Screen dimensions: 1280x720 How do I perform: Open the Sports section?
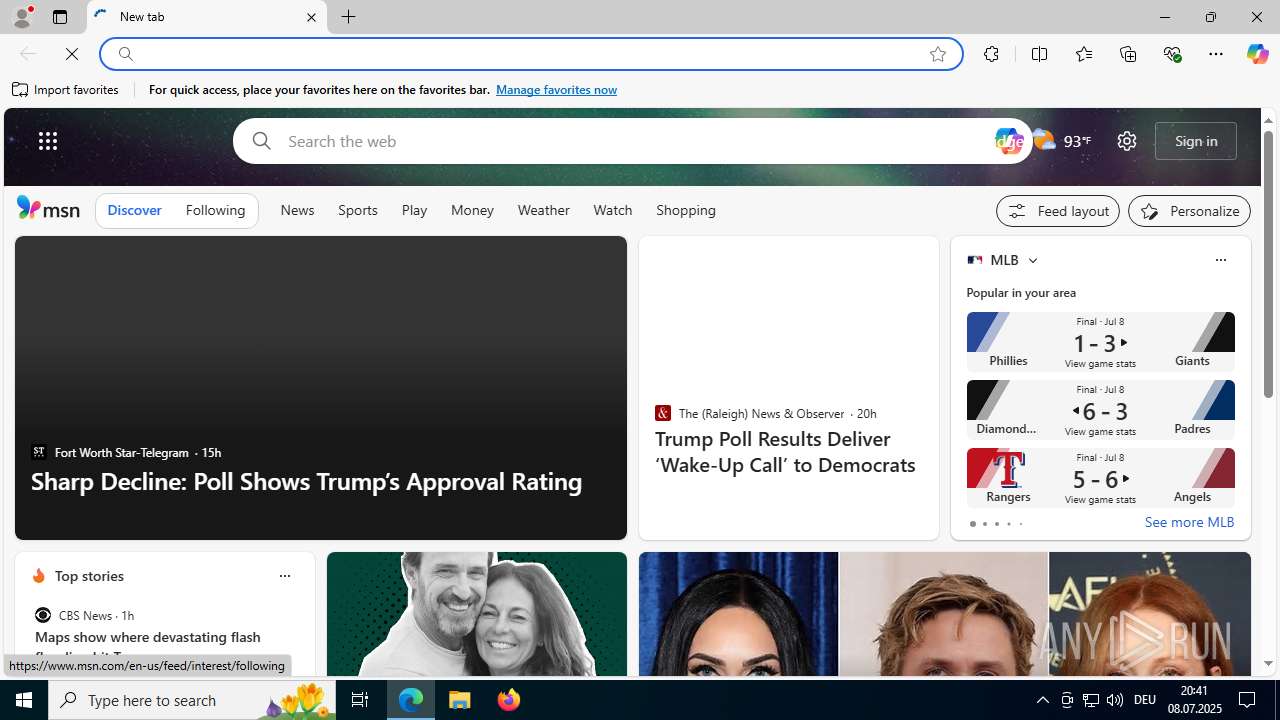click(x=358, y=210)
